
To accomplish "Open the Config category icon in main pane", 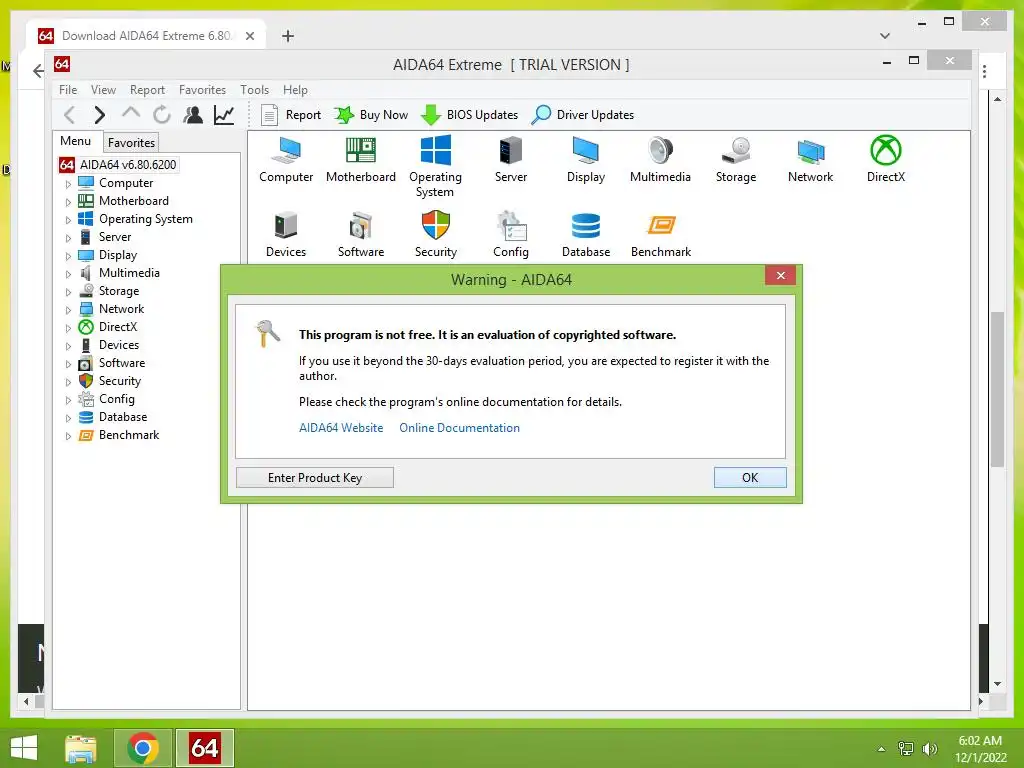I will tap(511, 234).
